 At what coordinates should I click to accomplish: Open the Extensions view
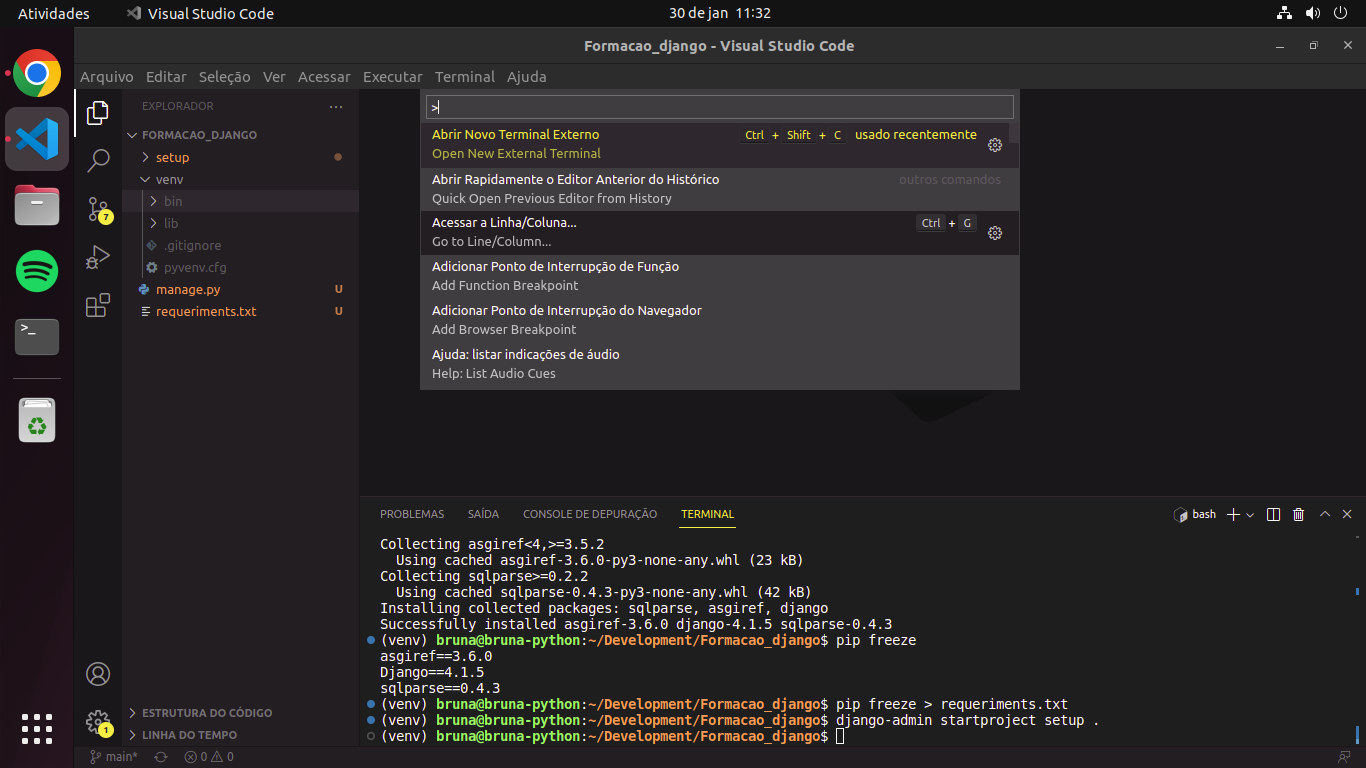[98, 305]
